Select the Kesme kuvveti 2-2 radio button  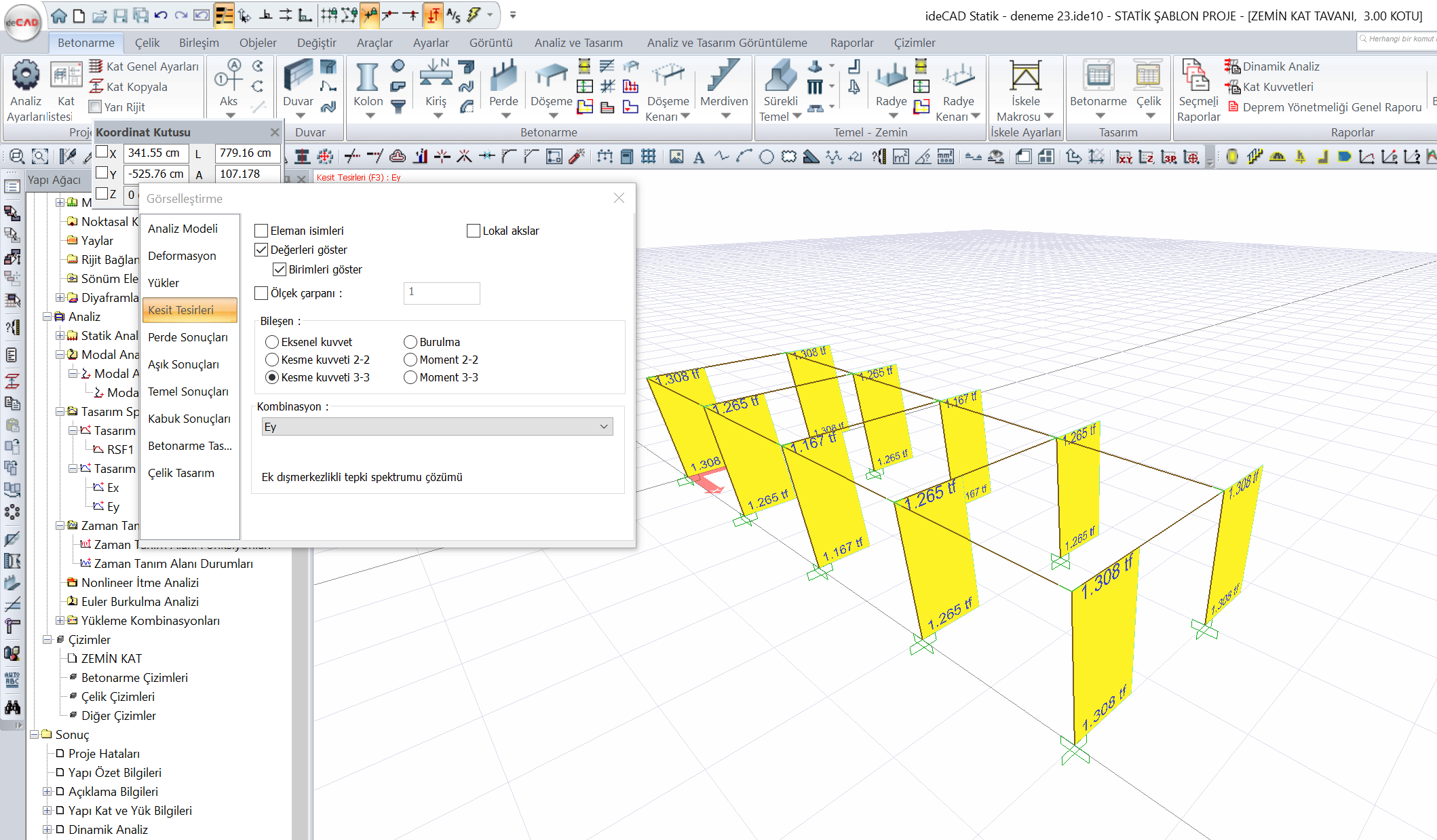pos(272,360)
